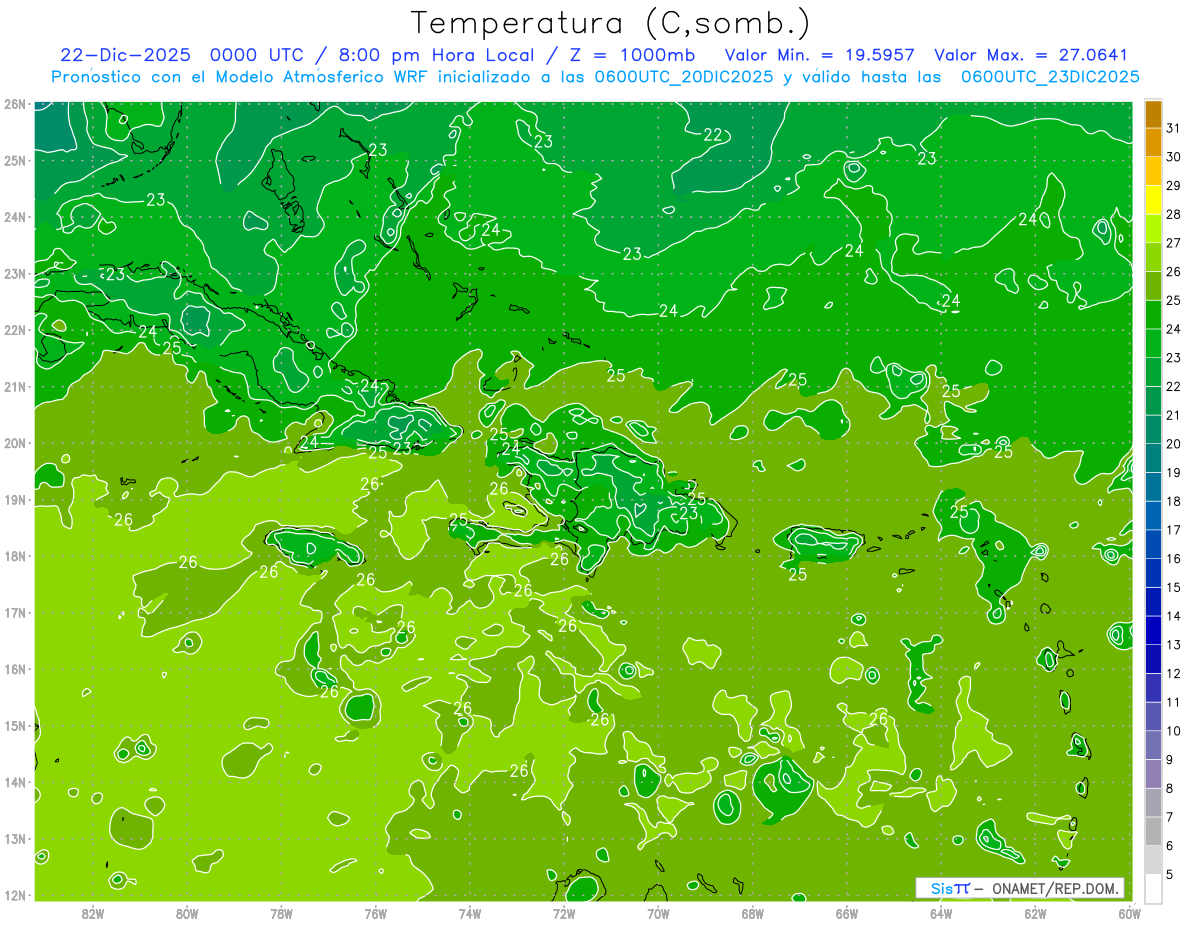Click the legend color band between 29 and 30
Viewport: 1200px width, 927px height.
coord(1153,171)
